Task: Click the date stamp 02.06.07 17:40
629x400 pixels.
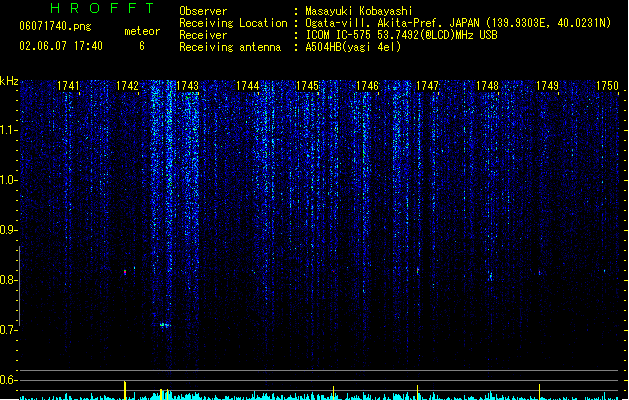Action: coord(61,46)
